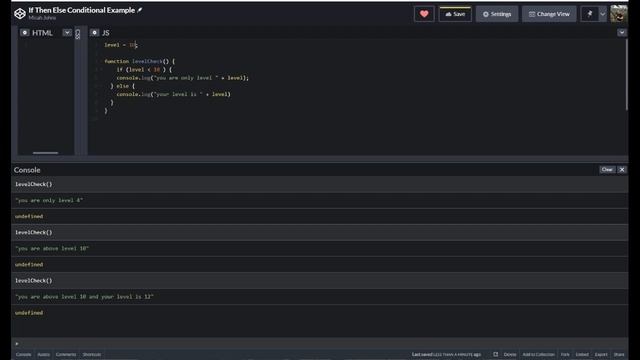Open JS editor settings gear
This screenshot has width=640, height=360.
(x=94, y=33)
